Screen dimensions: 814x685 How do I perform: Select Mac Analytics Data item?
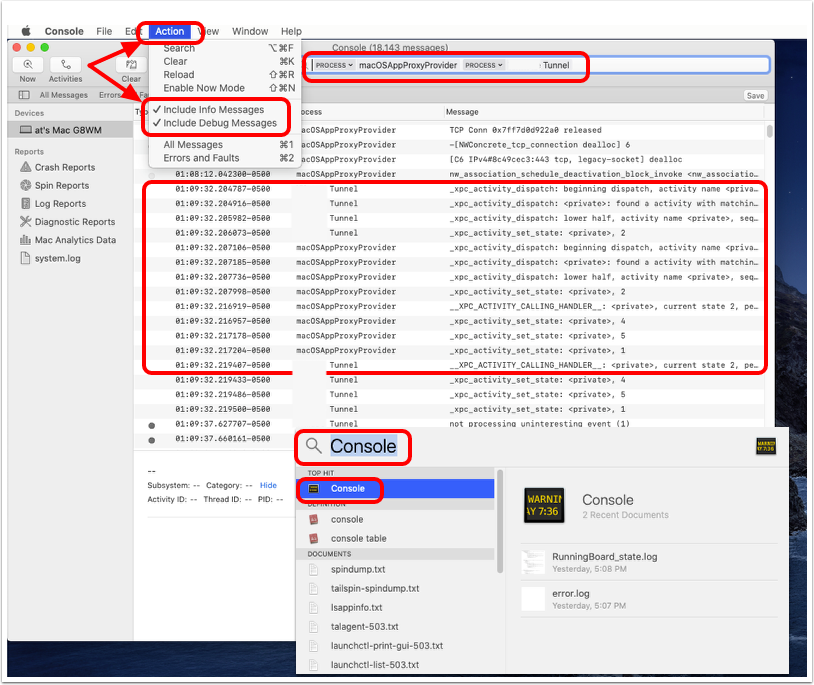tap(75, 240)
